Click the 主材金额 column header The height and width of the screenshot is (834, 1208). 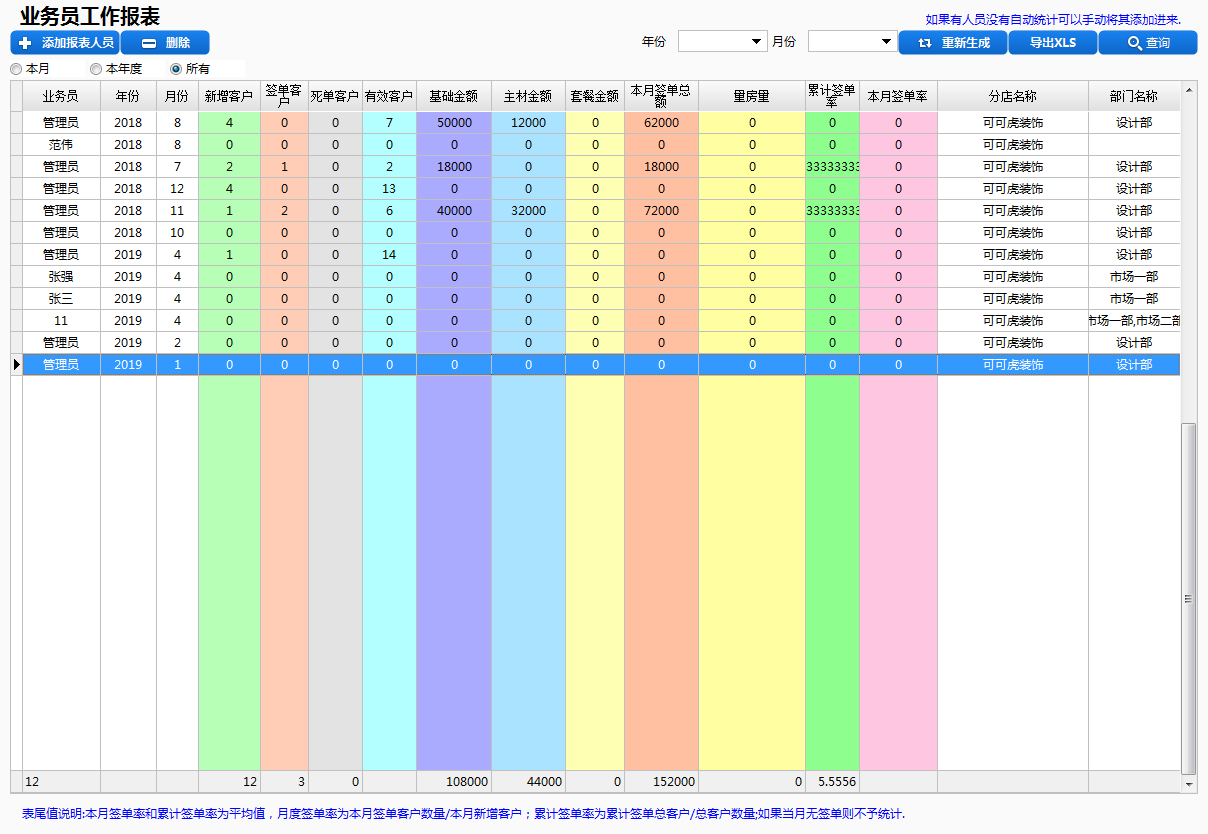pyautogui.click(x=528, y=97)
